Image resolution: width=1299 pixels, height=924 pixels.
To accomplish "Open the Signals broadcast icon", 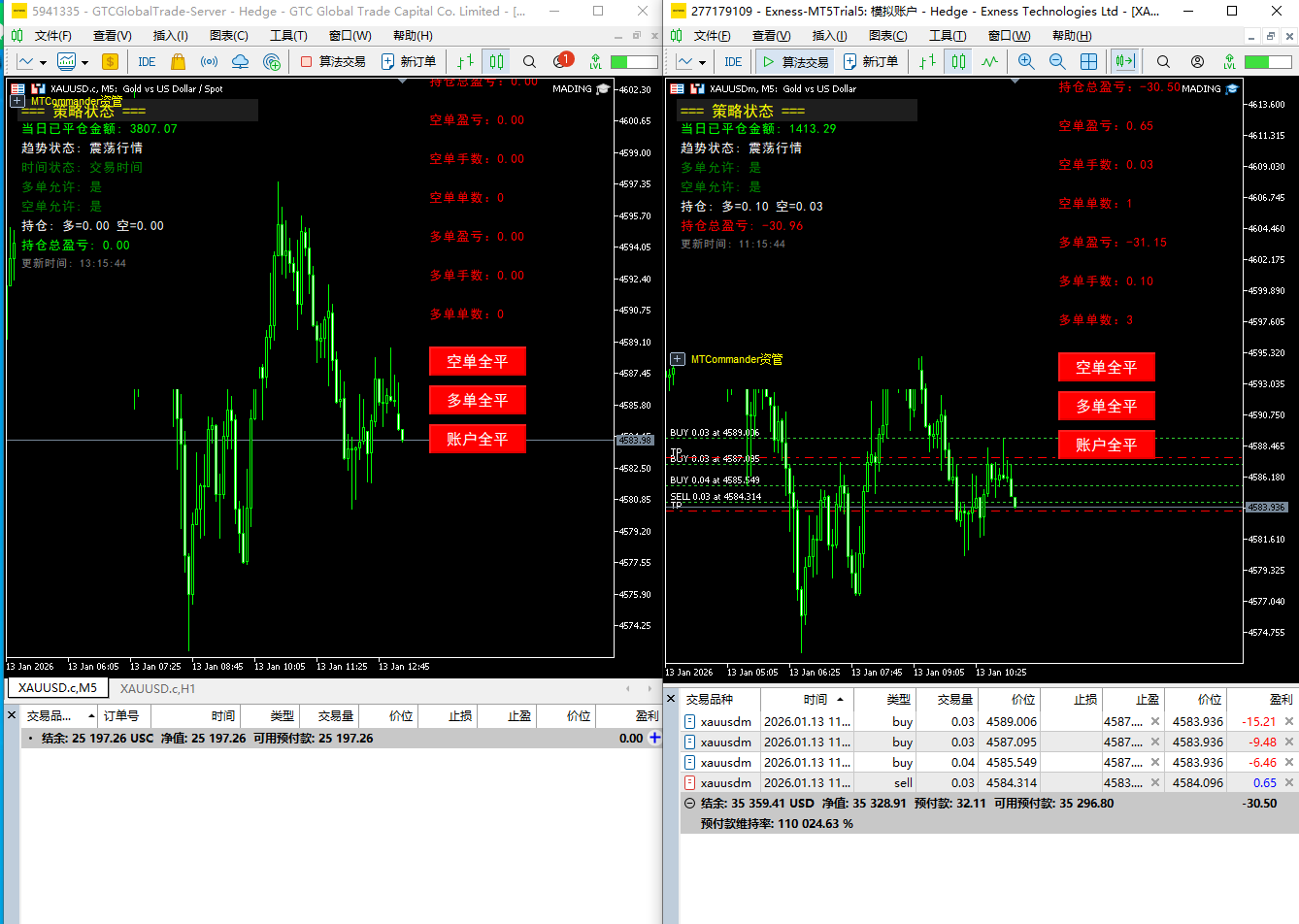I will (209, 61).
